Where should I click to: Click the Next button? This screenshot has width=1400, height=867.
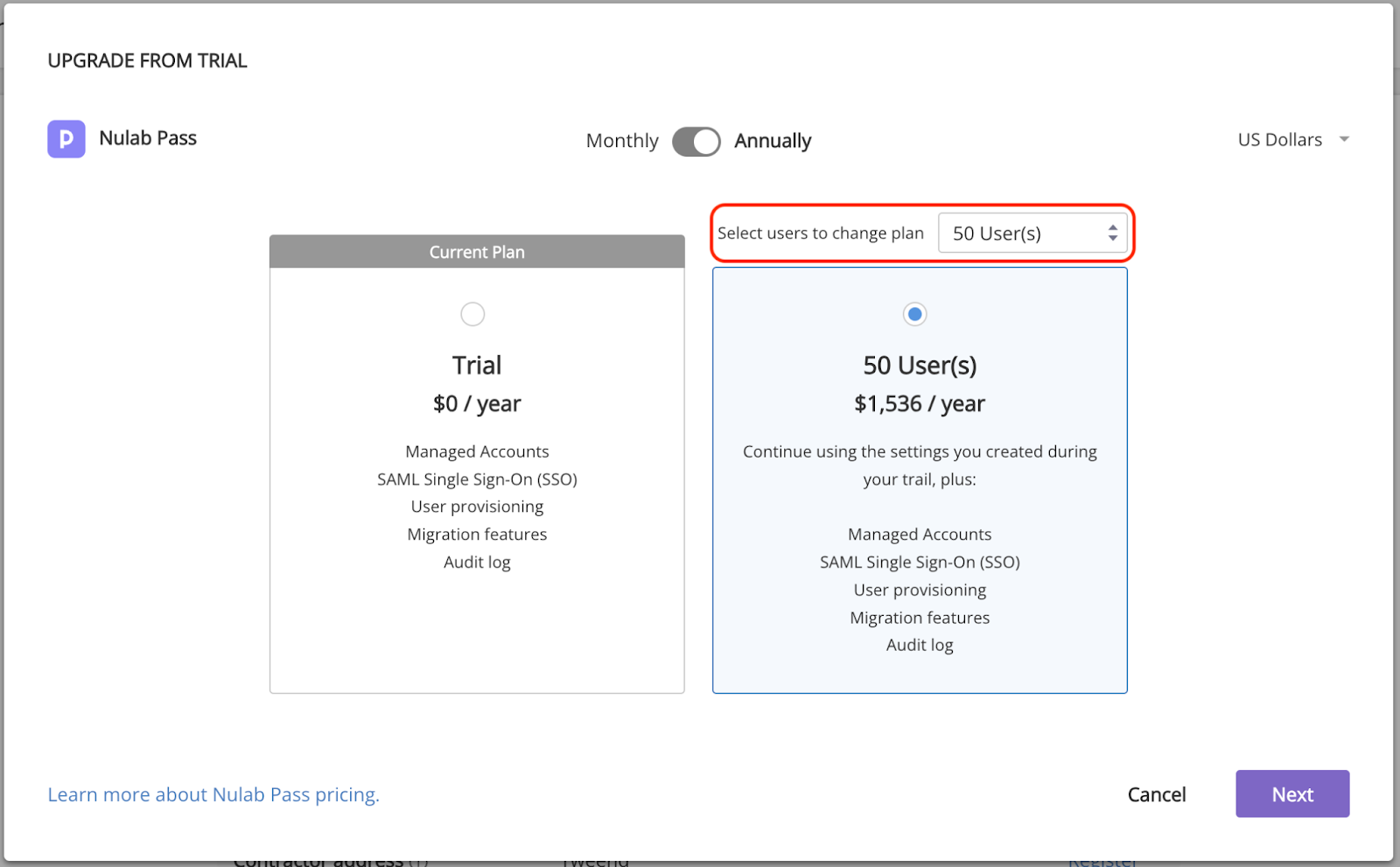1292,794
